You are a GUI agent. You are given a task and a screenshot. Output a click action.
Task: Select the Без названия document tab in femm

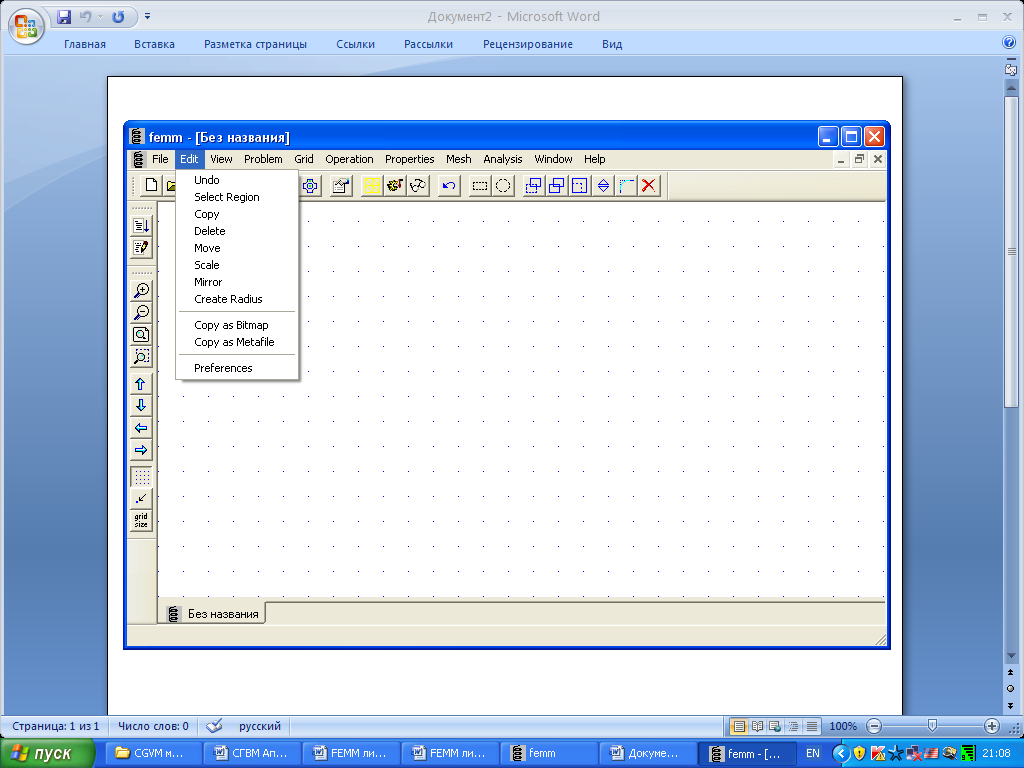coord(213,614)
